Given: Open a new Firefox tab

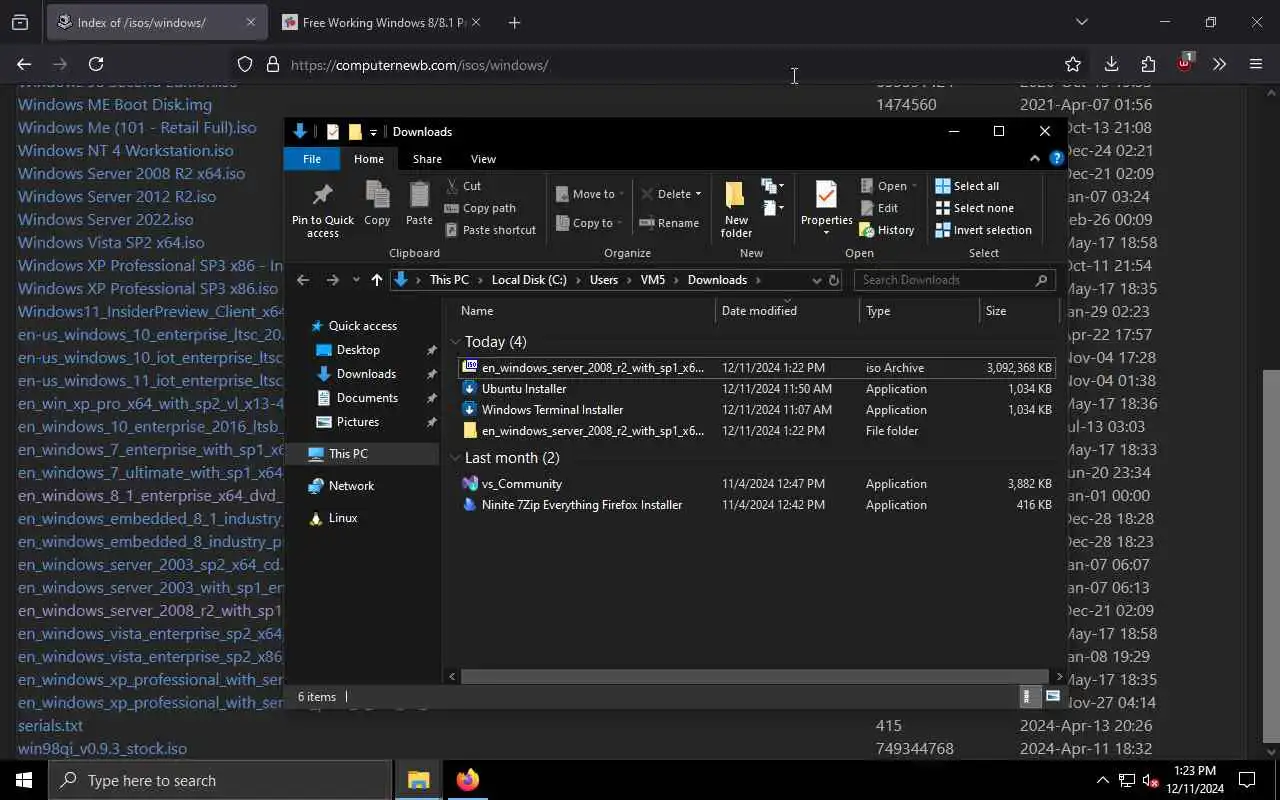Looking at the screenshot, I should point(514,22).
